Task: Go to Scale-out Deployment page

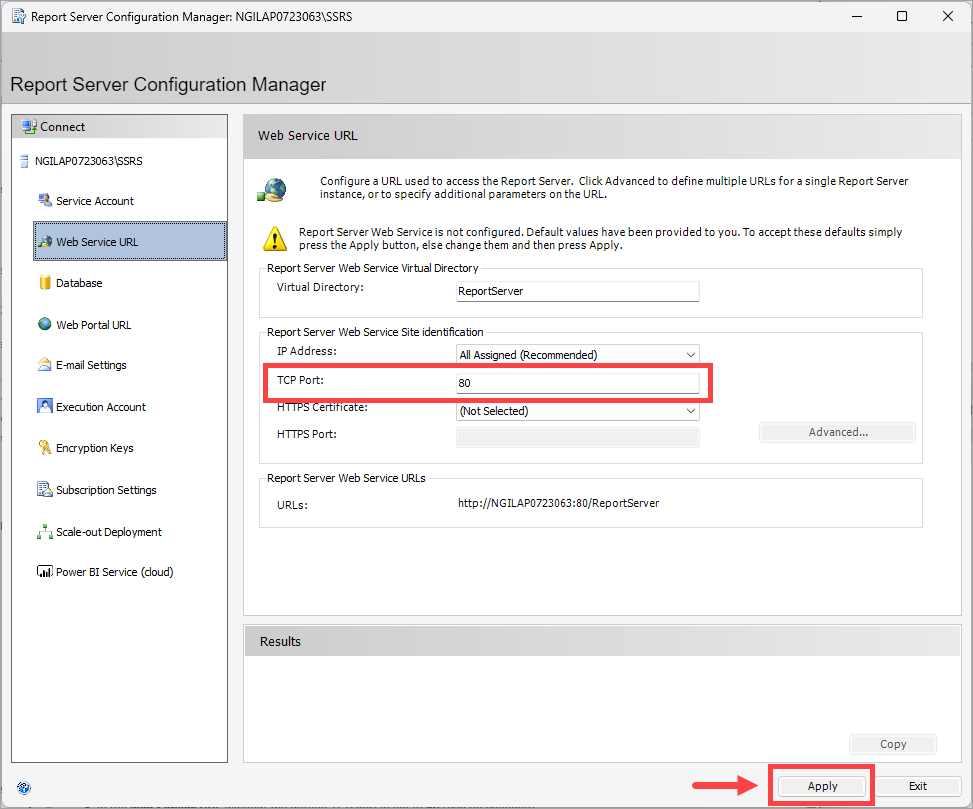Action: 109,532
